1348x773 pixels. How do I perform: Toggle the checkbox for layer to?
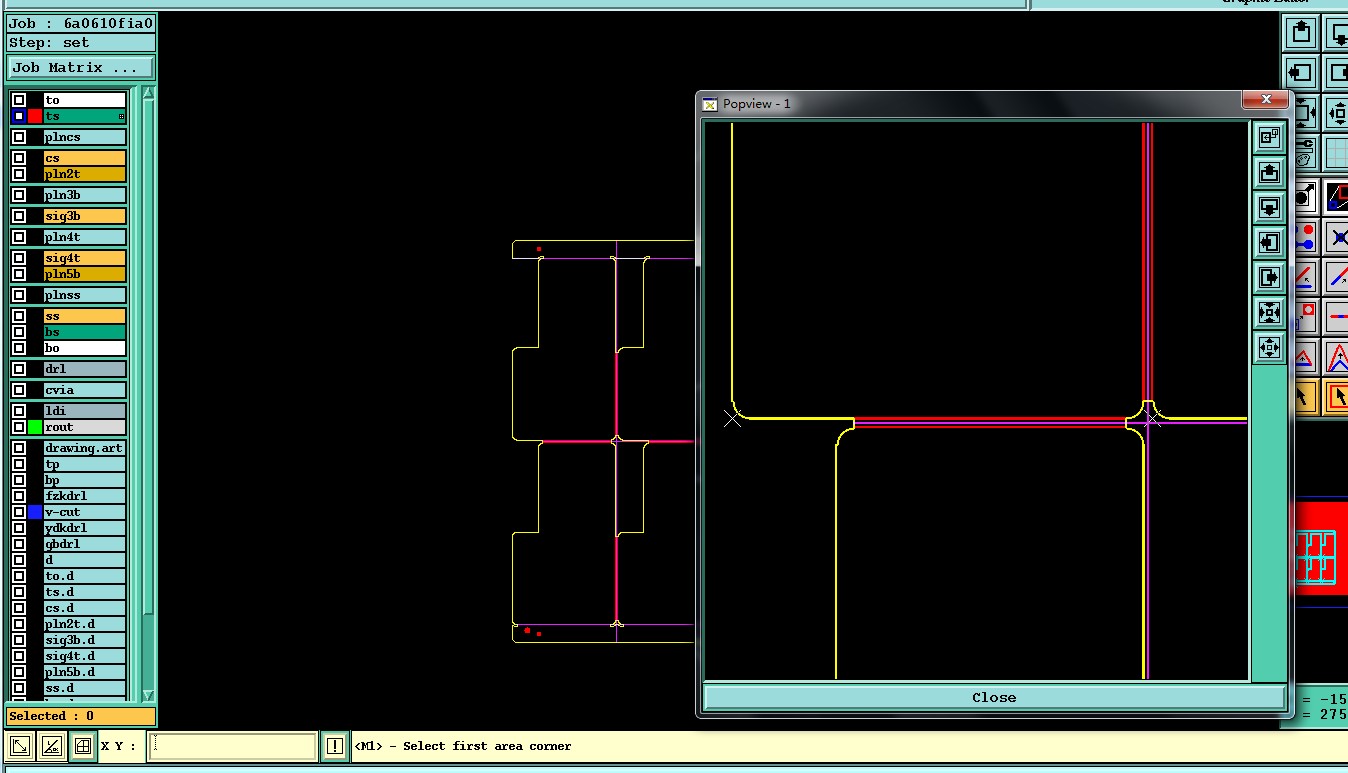(x=19, y=100)
